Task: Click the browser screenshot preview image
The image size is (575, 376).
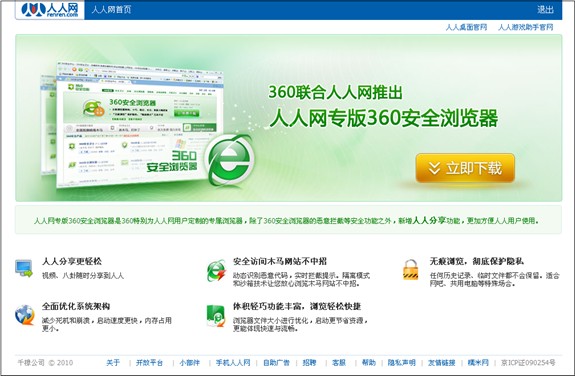Action: (132, 125)
